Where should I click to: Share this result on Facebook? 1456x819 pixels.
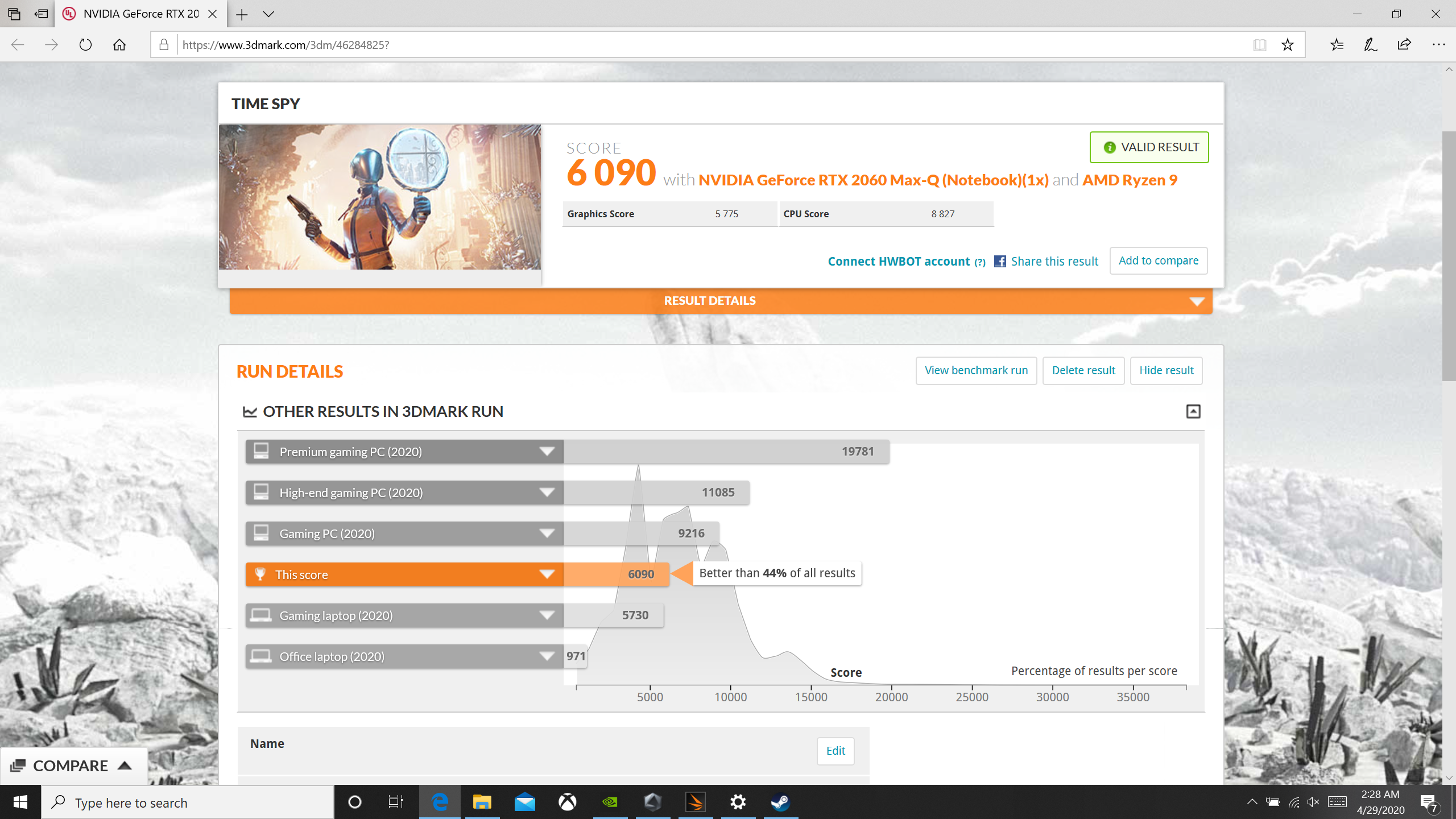coord(1046,261)
